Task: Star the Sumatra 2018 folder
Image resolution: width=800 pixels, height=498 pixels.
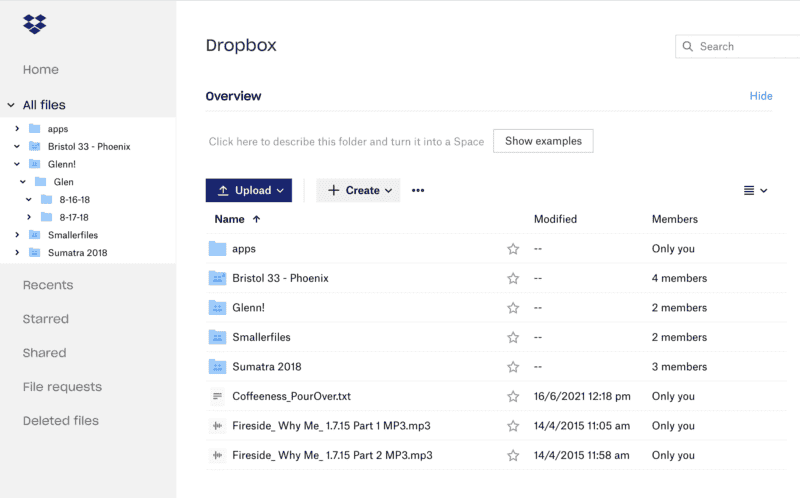Action: pos(513,367)
